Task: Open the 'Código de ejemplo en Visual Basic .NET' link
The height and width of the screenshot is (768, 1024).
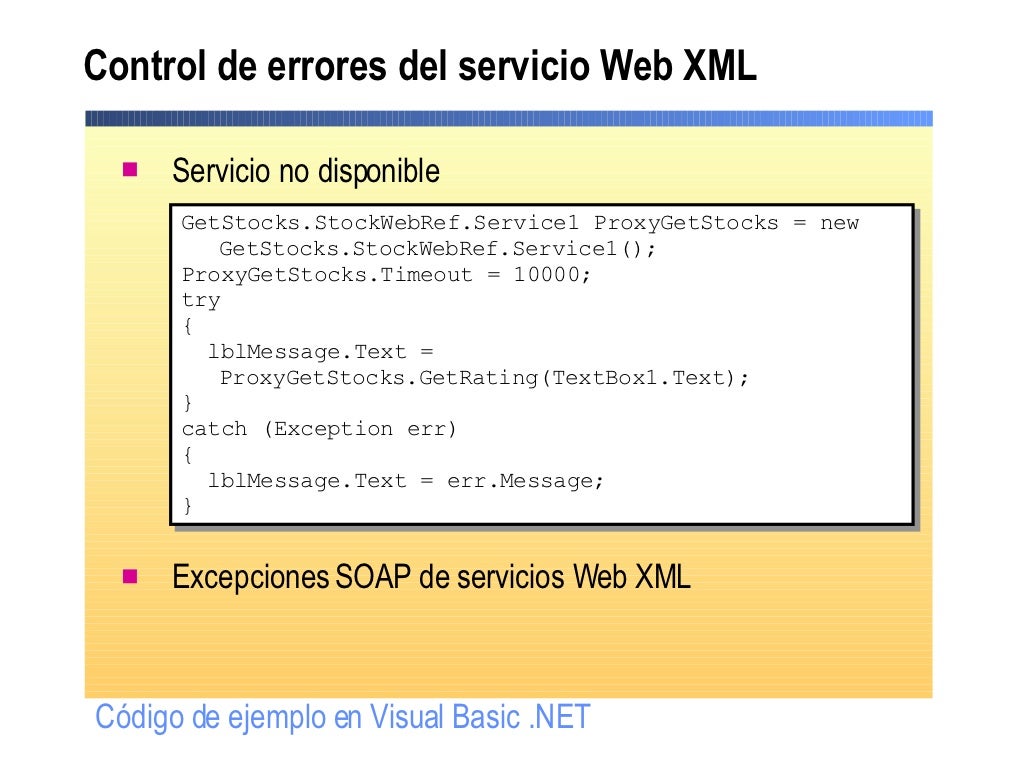Action: tap(343, 717)
